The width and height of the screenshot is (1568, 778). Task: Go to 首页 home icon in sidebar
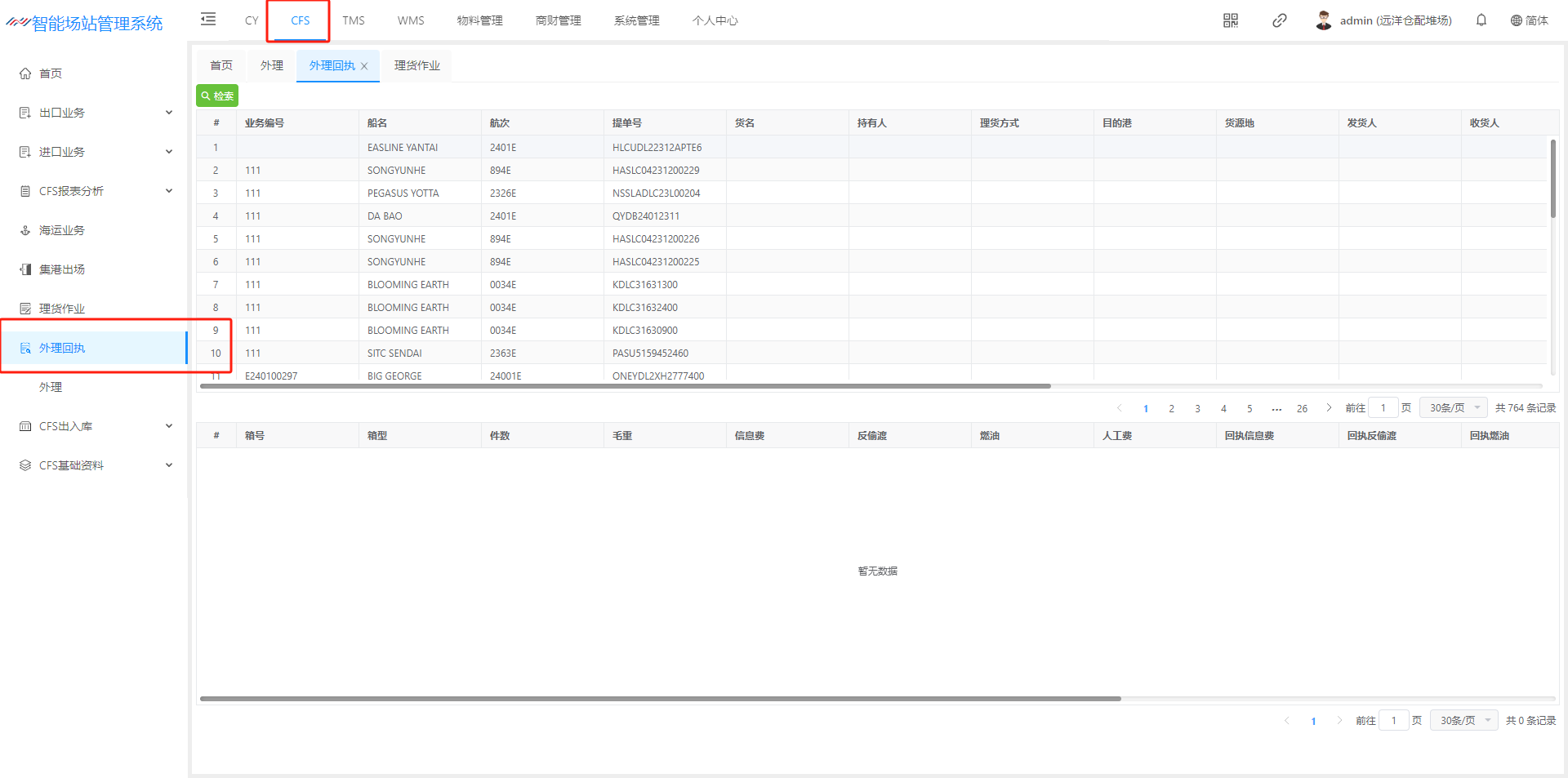click(x=26, y=73)
